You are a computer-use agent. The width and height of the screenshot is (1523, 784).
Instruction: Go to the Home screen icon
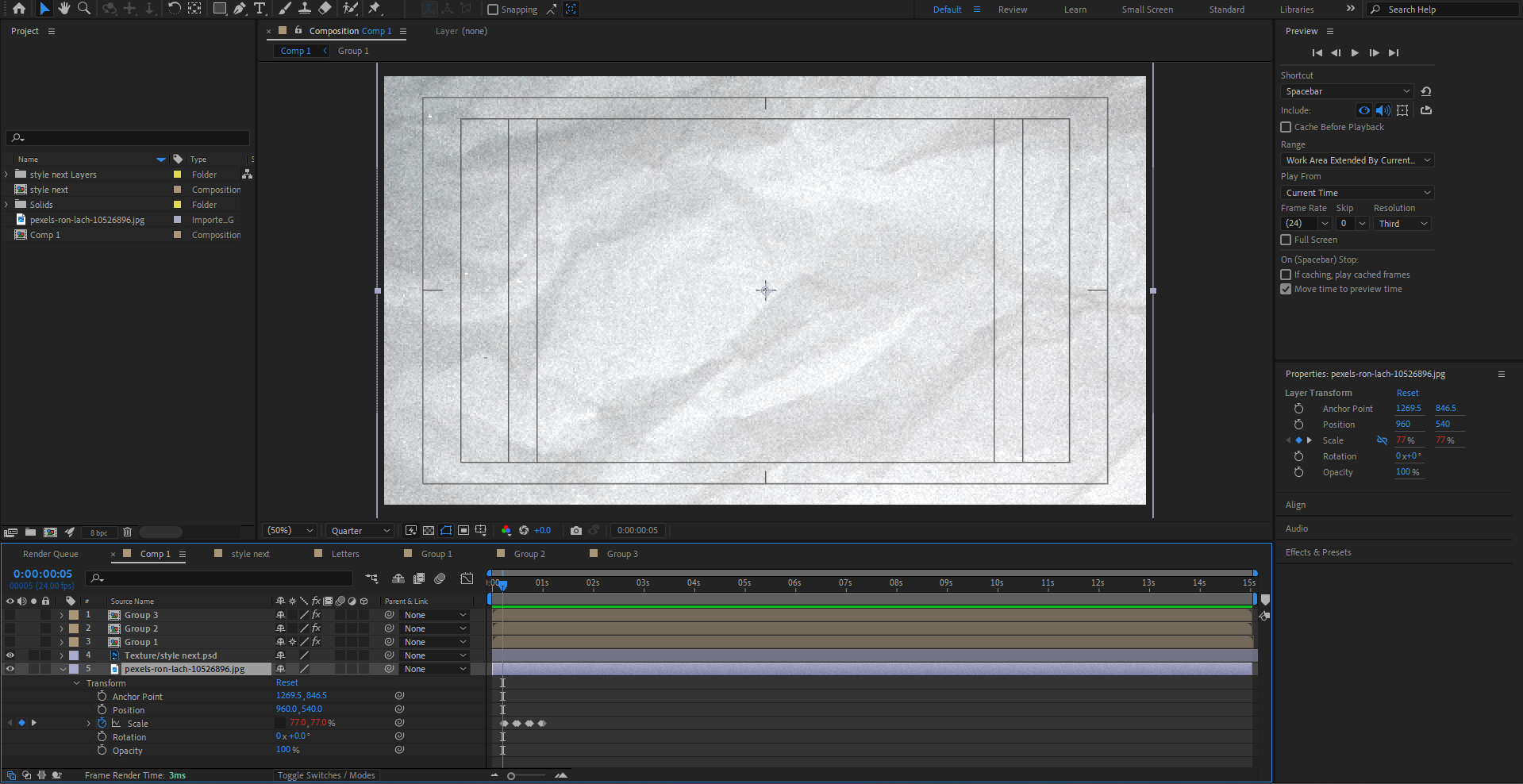point(18,9)
